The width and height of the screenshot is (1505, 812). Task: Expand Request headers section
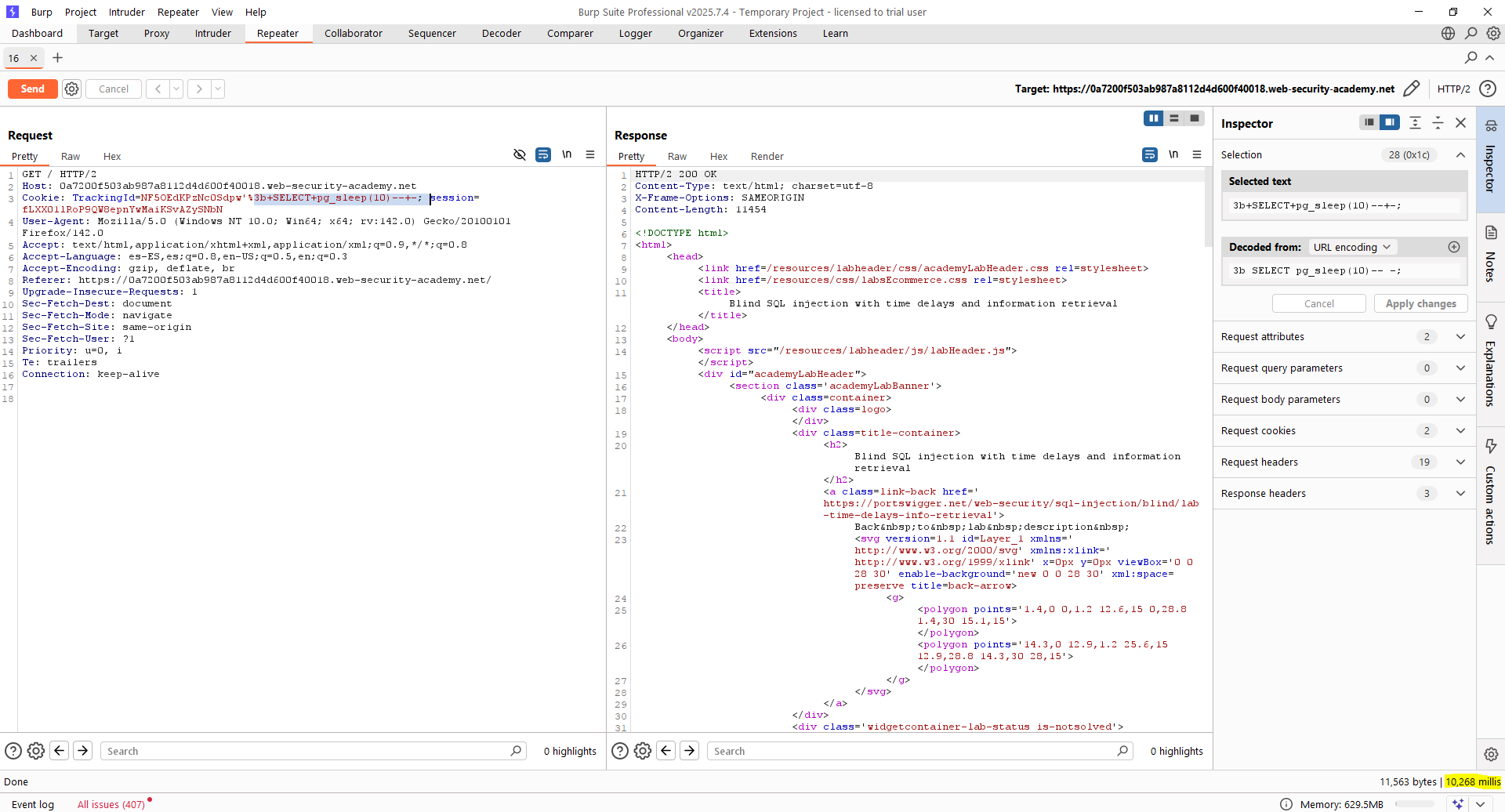(x=1460, y=462)
